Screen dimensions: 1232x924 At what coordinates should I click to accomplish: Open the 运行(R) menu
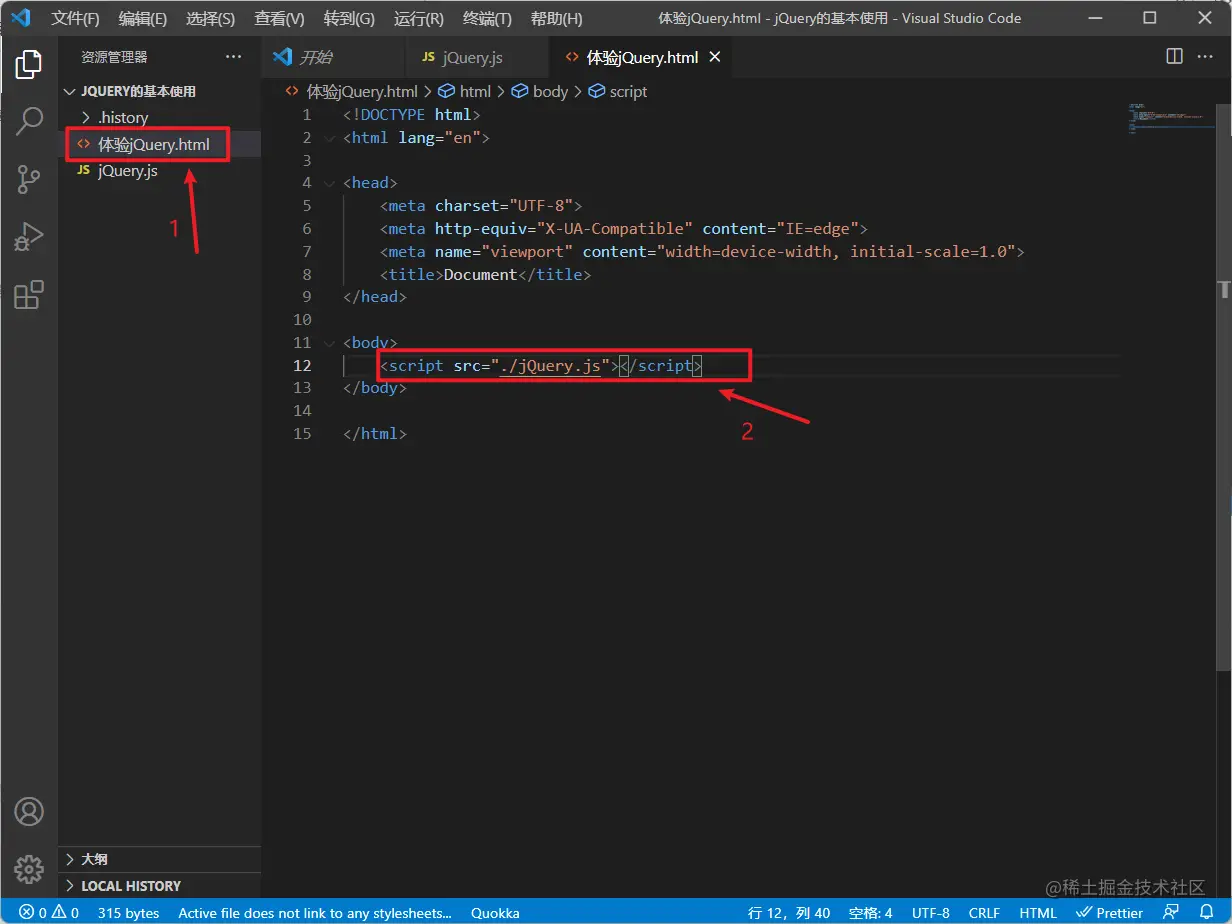419,18
